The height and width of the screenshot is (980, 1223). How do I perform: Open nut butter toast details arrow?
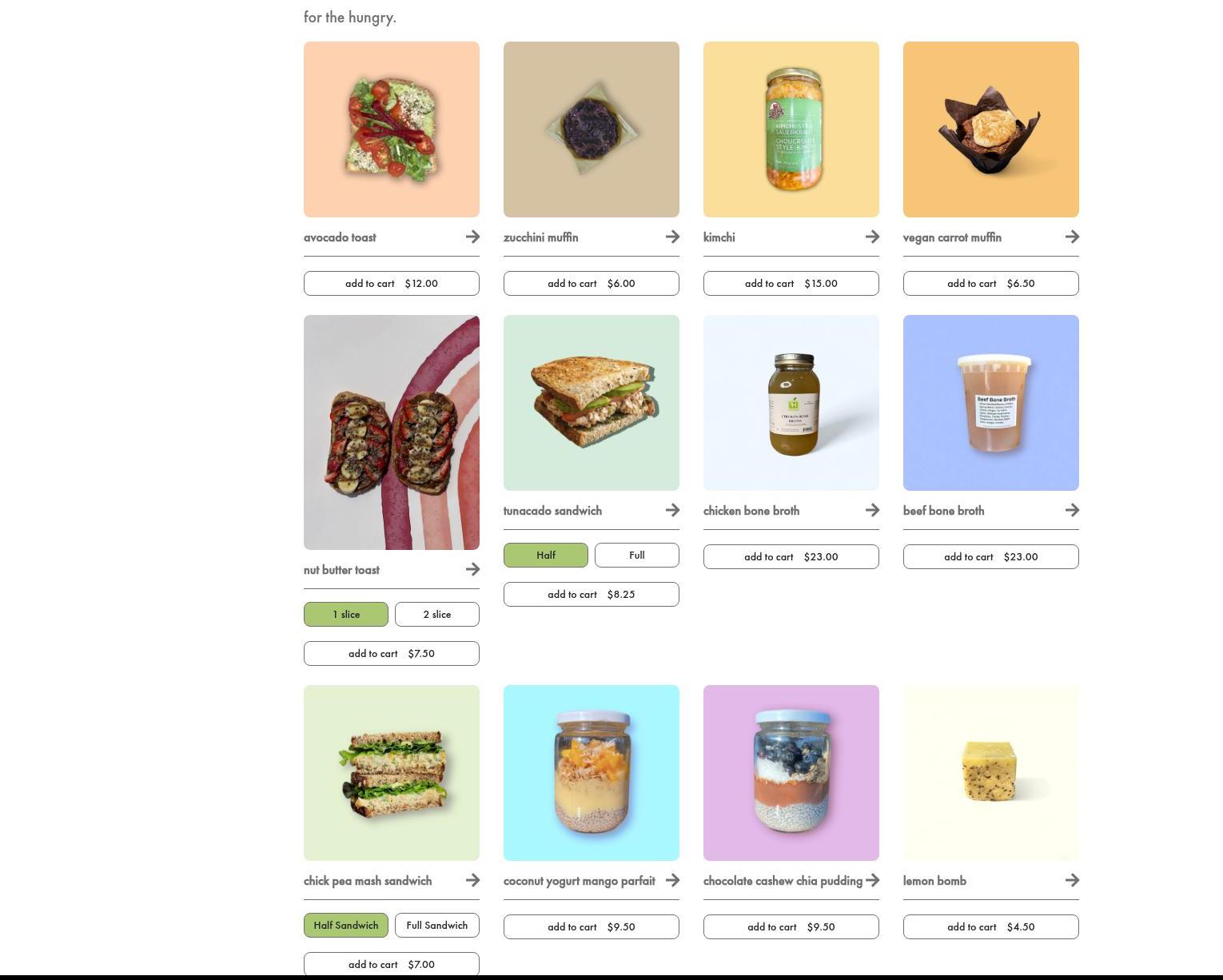tap(472, 569)
